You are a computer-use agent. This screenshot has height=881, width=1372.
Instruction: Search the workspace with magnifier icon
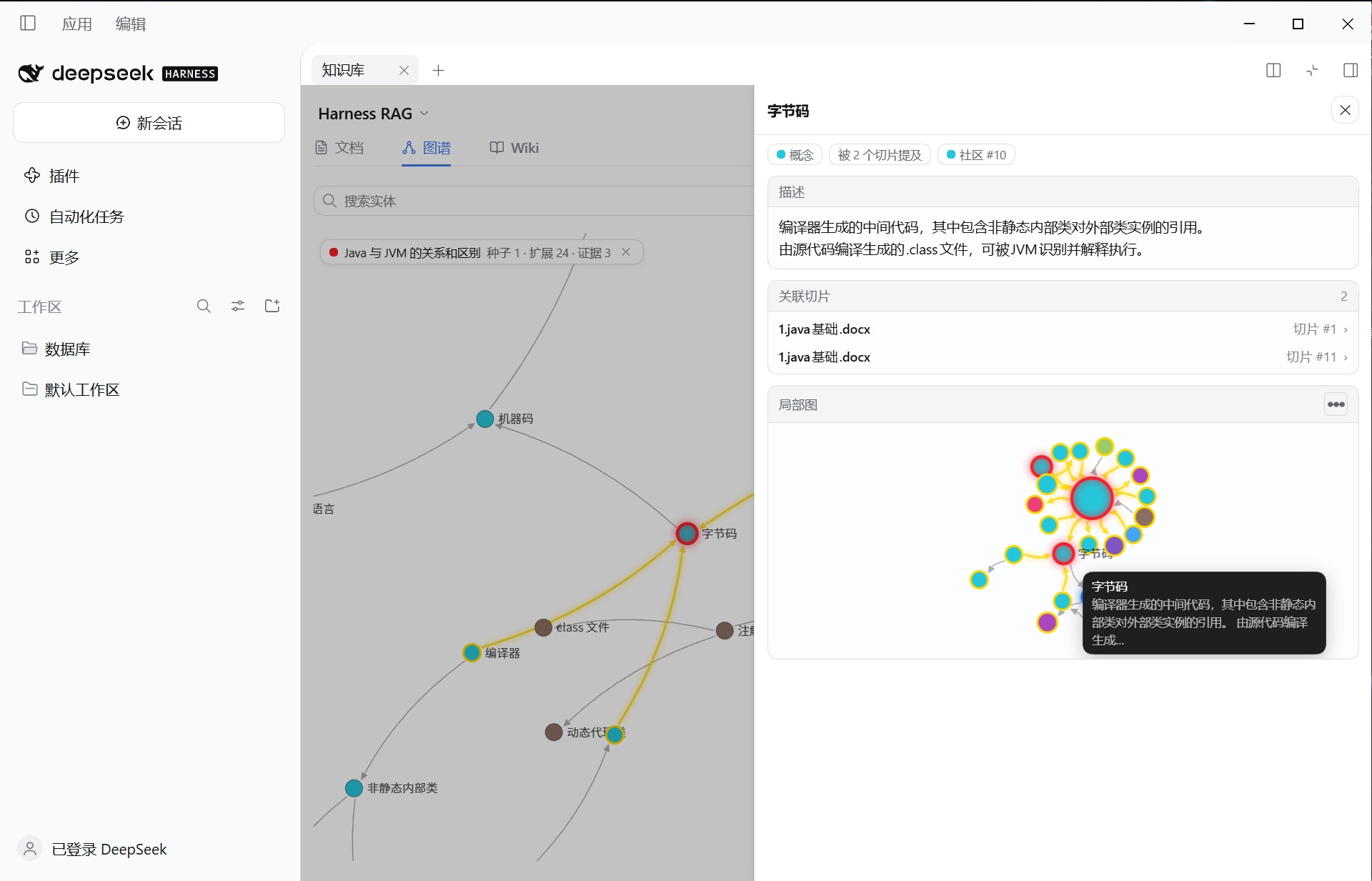coord(204,307)
